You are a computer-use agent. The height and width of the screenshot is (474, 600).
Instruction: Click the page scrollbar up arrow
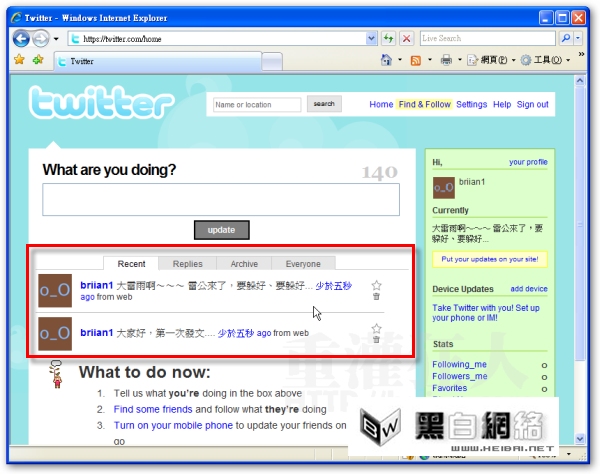(580, 81)
